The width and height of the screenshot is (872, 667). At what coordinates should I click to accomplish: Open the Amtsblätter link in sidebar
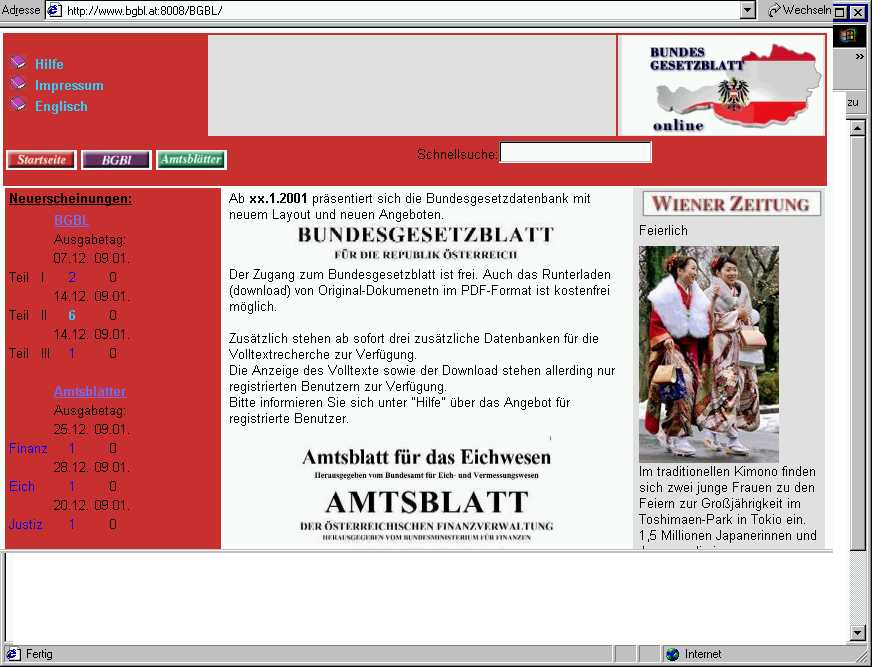[x=90, y=392]
